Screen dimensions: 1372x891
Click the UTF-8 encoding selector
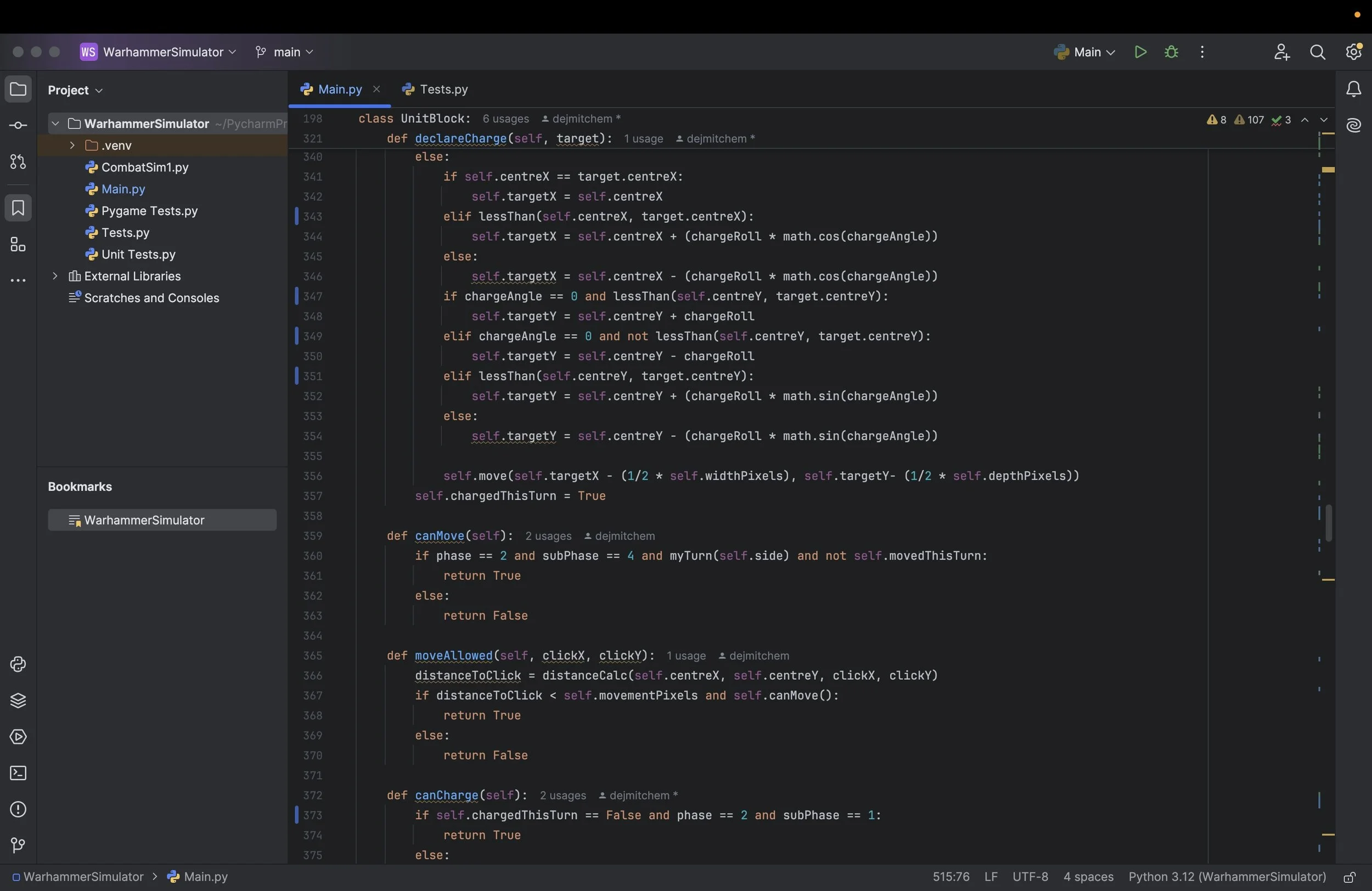click(x=1030, y=877)
